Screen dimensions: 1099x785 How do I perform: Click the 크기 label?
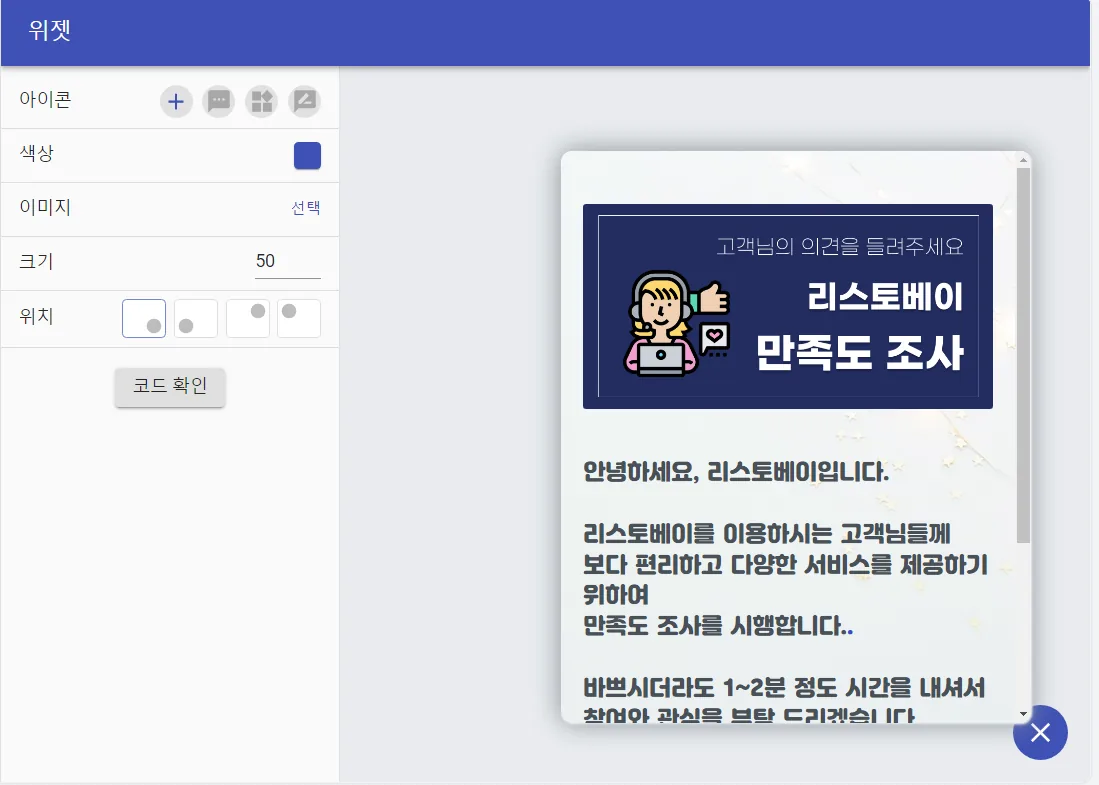(36, 261)
